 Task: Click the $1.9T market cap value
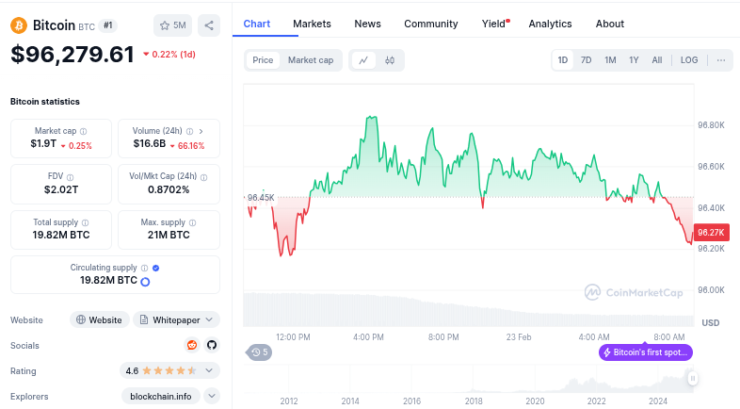click(43, 143)
